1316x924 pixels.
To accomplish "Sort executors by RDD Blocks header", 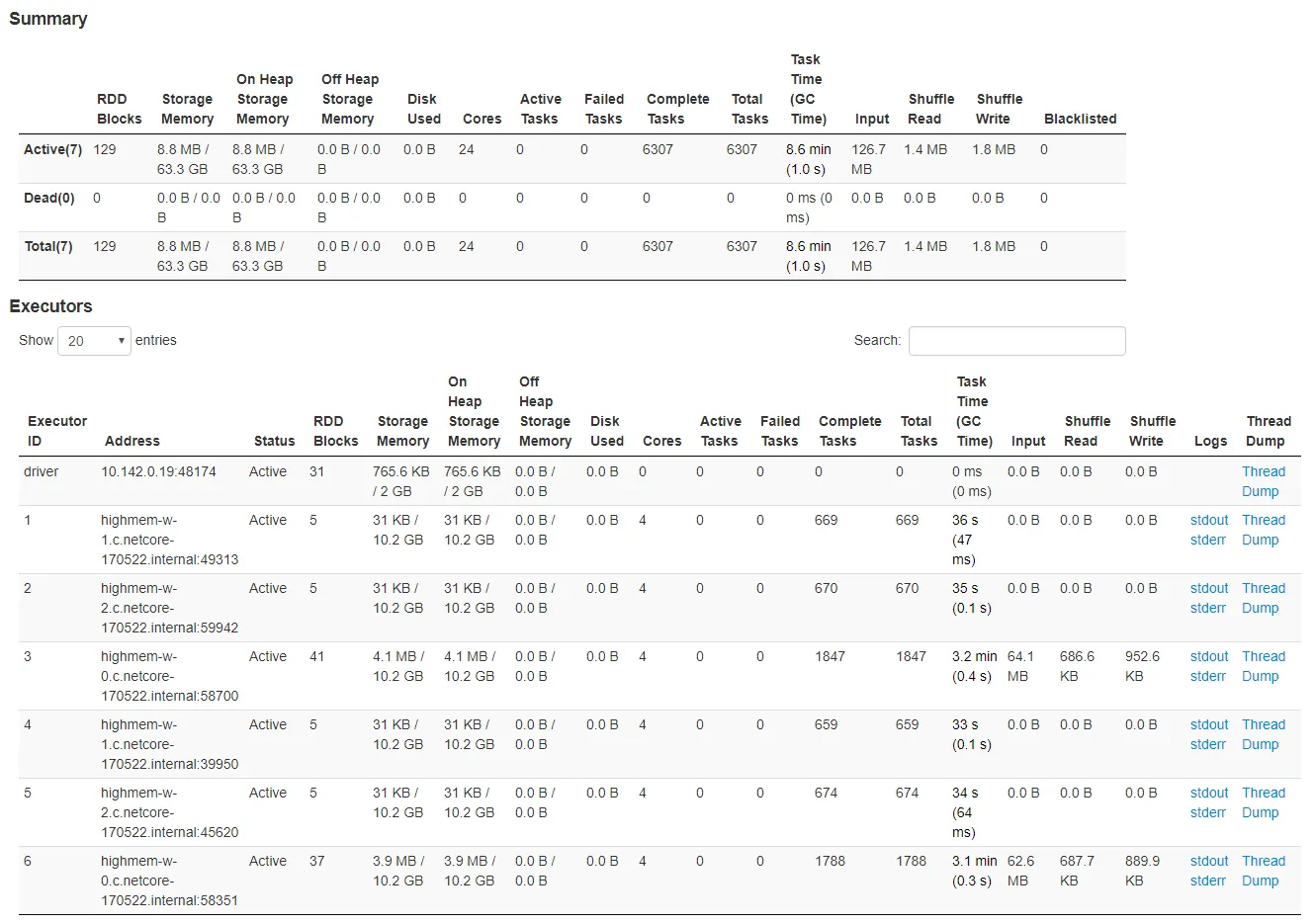I will coord(335,431).
